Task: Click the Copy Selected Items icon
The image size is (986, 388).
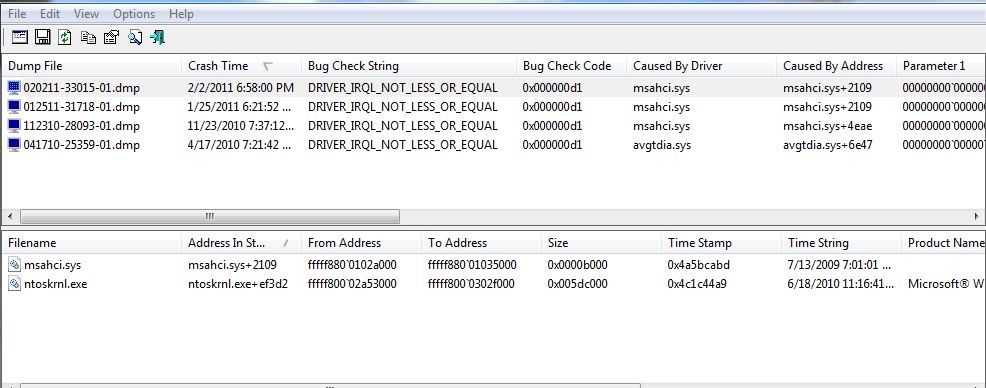Action: pos(89,38)
